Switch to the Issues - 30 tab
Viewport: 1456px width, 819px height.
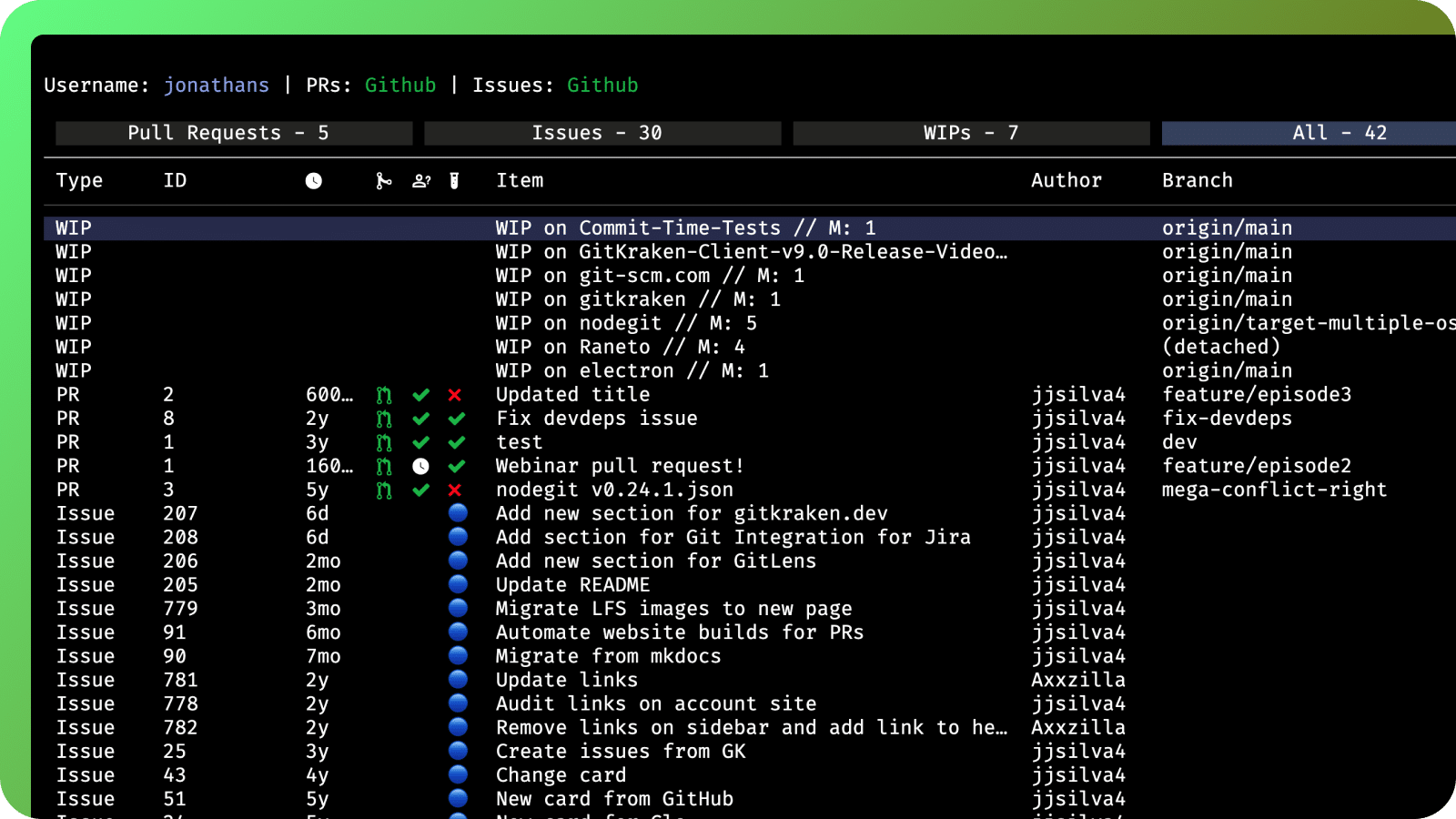point(602,133)
